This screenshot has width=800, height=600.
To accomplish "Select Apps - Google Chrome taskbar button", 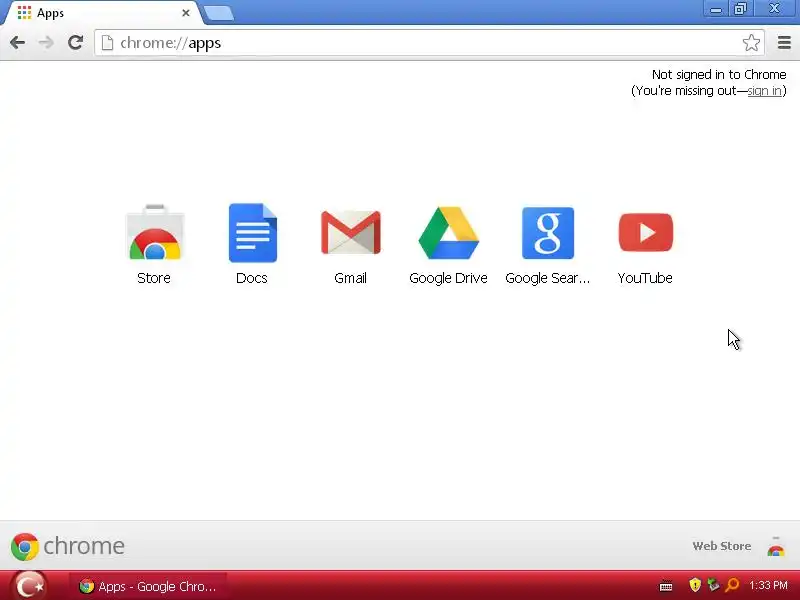I will coord(148,586).
